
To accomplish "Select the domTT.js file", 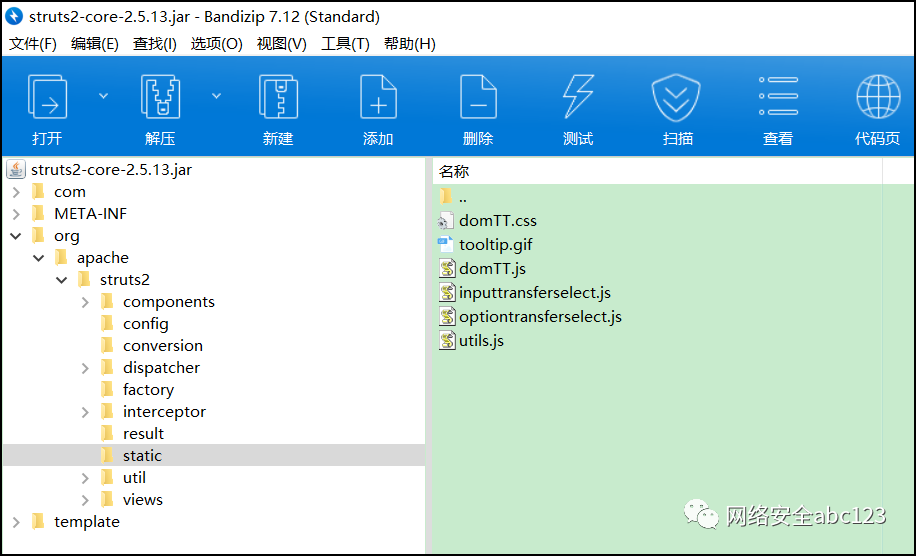I will click(x=492, y=269).
